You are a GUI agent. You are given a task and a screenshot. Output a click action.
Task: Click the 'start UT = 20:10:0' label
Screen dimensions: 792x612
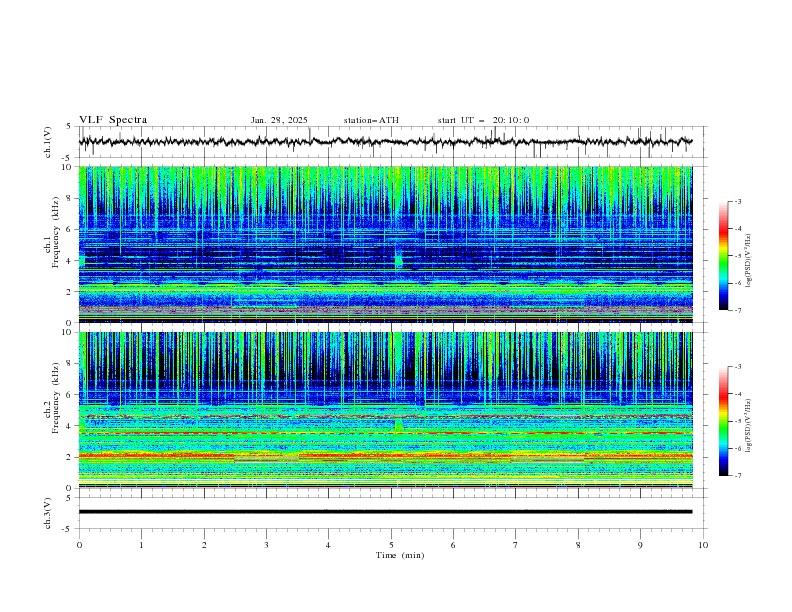(x=483, y=120)
